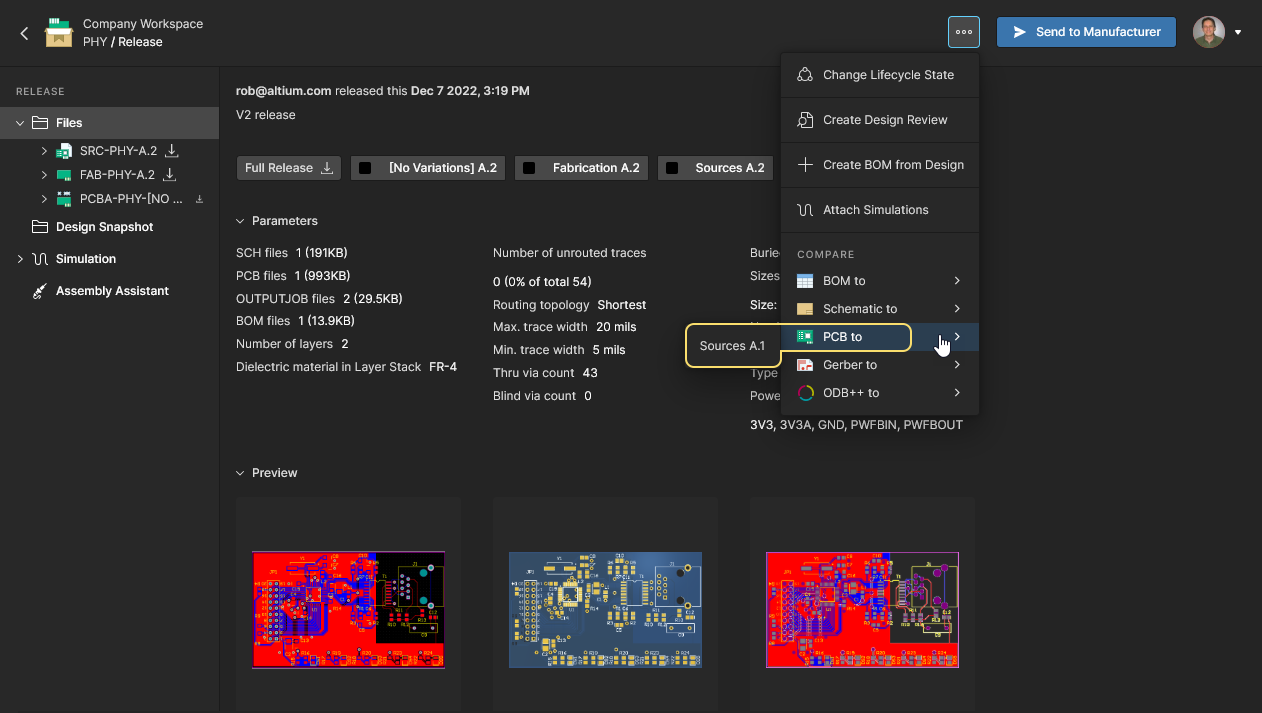
Task: Download FAB-PHY-A.2 with its download icon
Action: pos(172,175)
